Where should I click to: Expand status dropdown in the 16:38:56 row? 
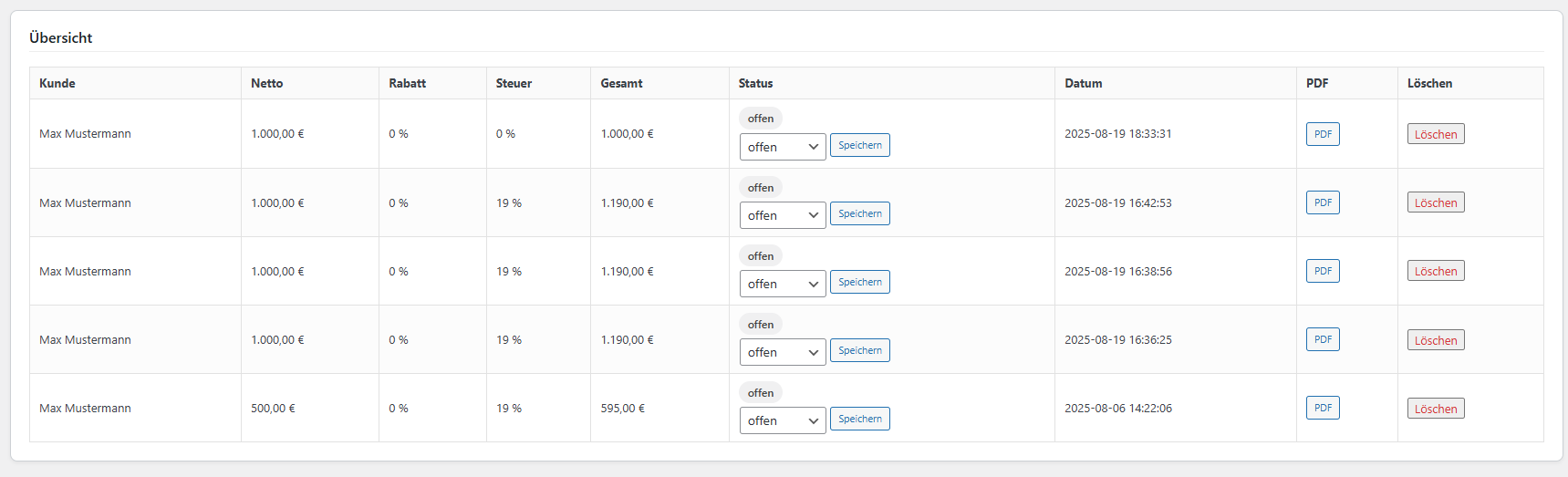[x=782, y=284]
